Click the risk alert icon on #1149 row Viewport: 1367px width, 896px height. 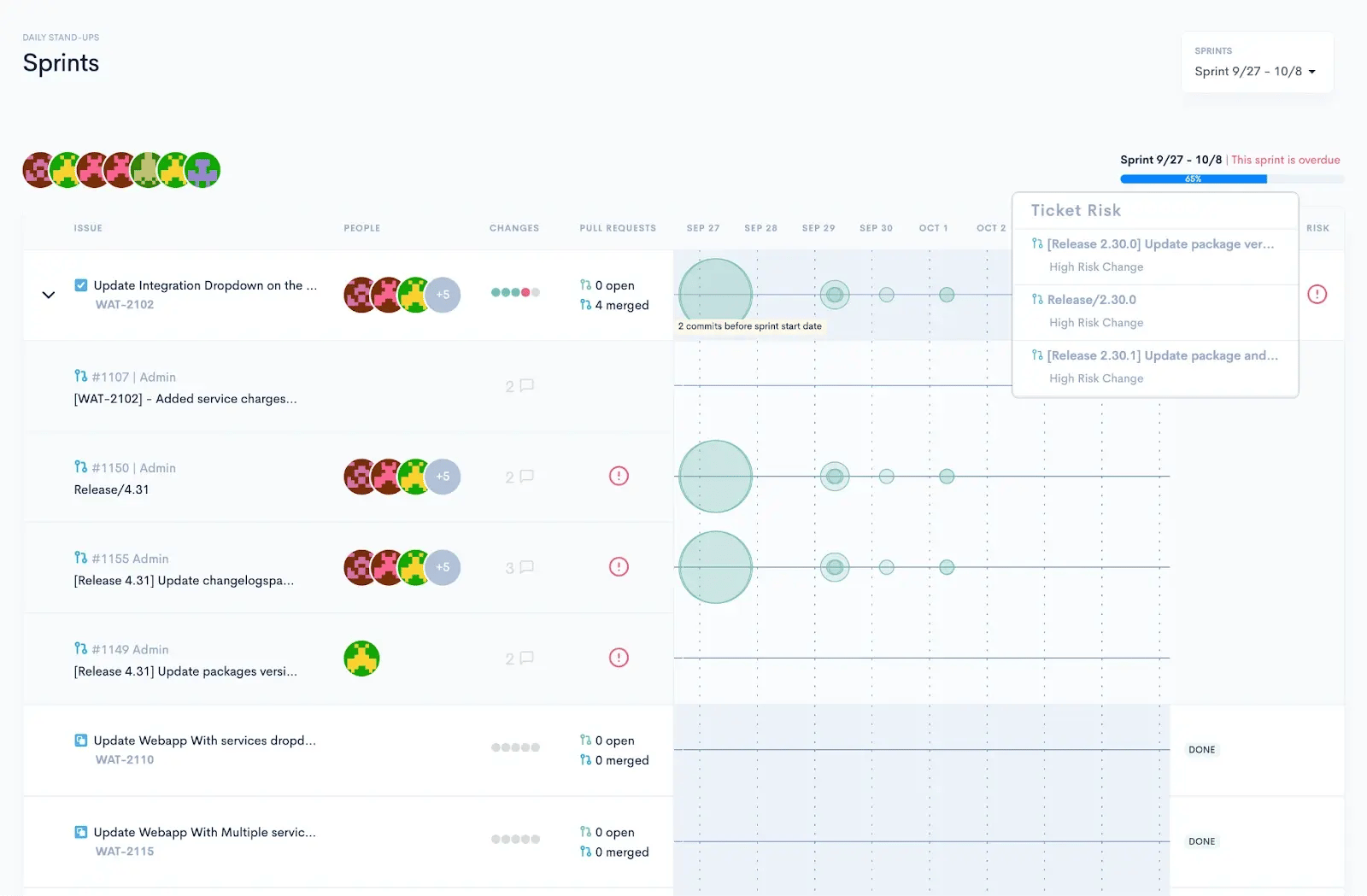pos(619,658)
